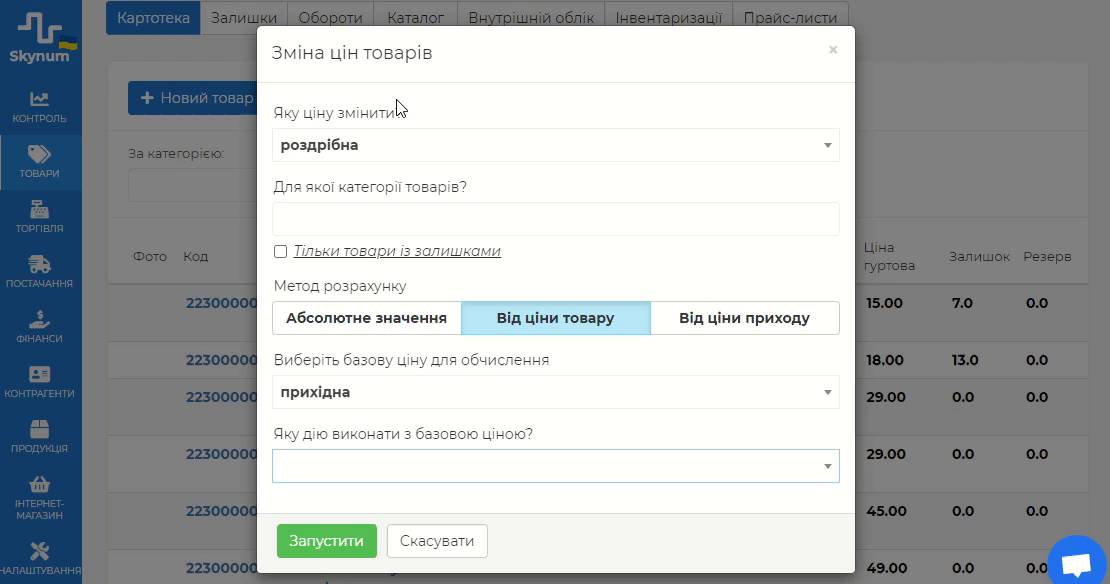The width and height of the screenshot is (1110, 584).
Task: Open the прихідна base price dropdown
Action: coord(555,392)
